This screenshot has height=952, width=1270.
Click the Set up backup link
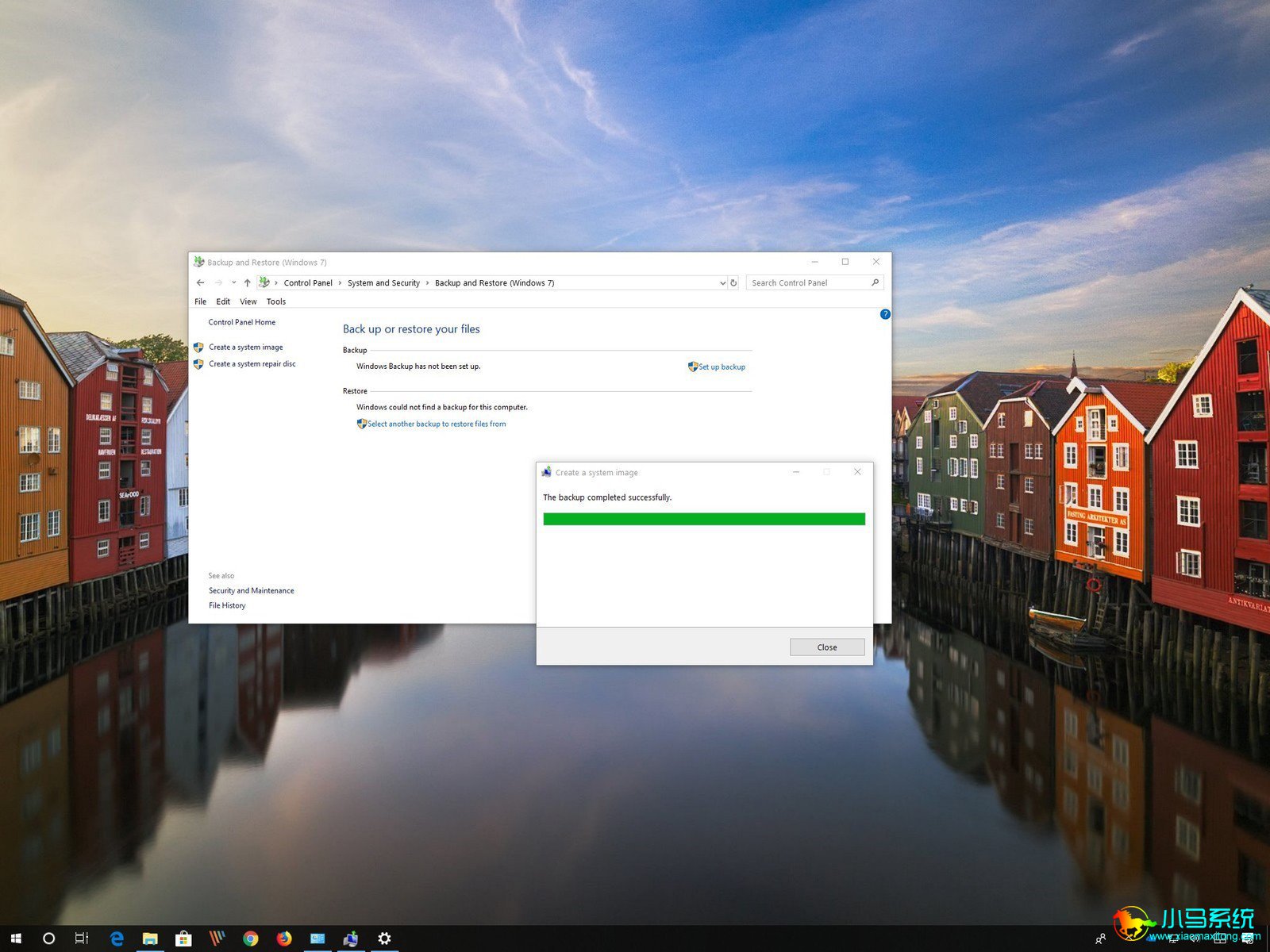click(x=722, y=367)
